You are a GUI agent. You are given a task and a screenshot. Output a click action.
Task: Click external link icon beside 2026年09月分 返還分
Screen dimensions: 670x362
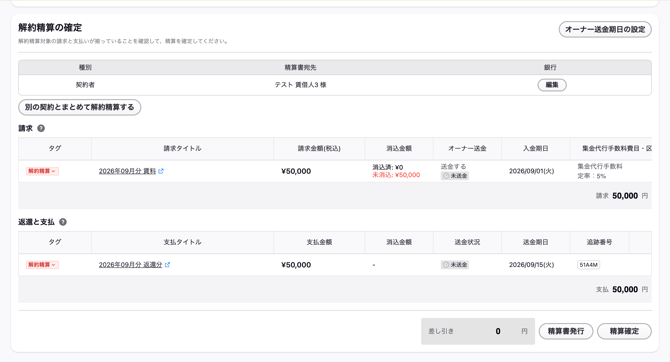coord(167,265)
